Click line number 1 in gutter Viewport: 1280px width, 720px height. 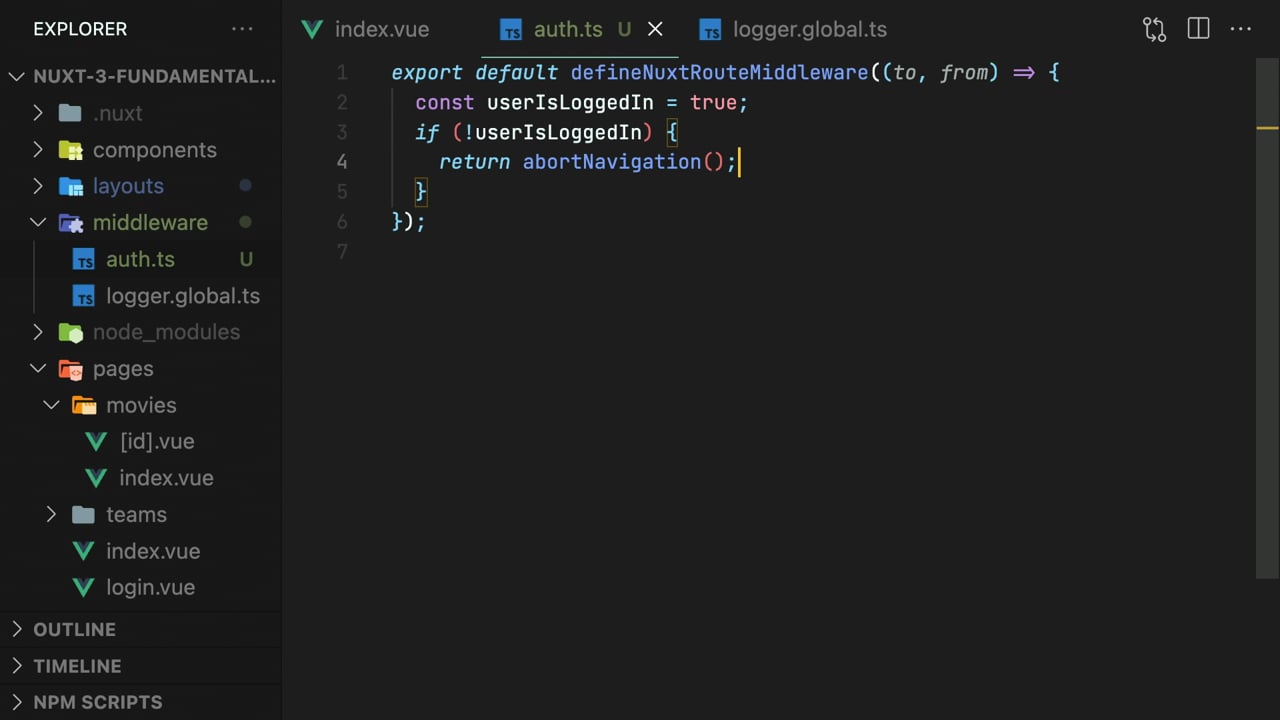tap(342, 72)
